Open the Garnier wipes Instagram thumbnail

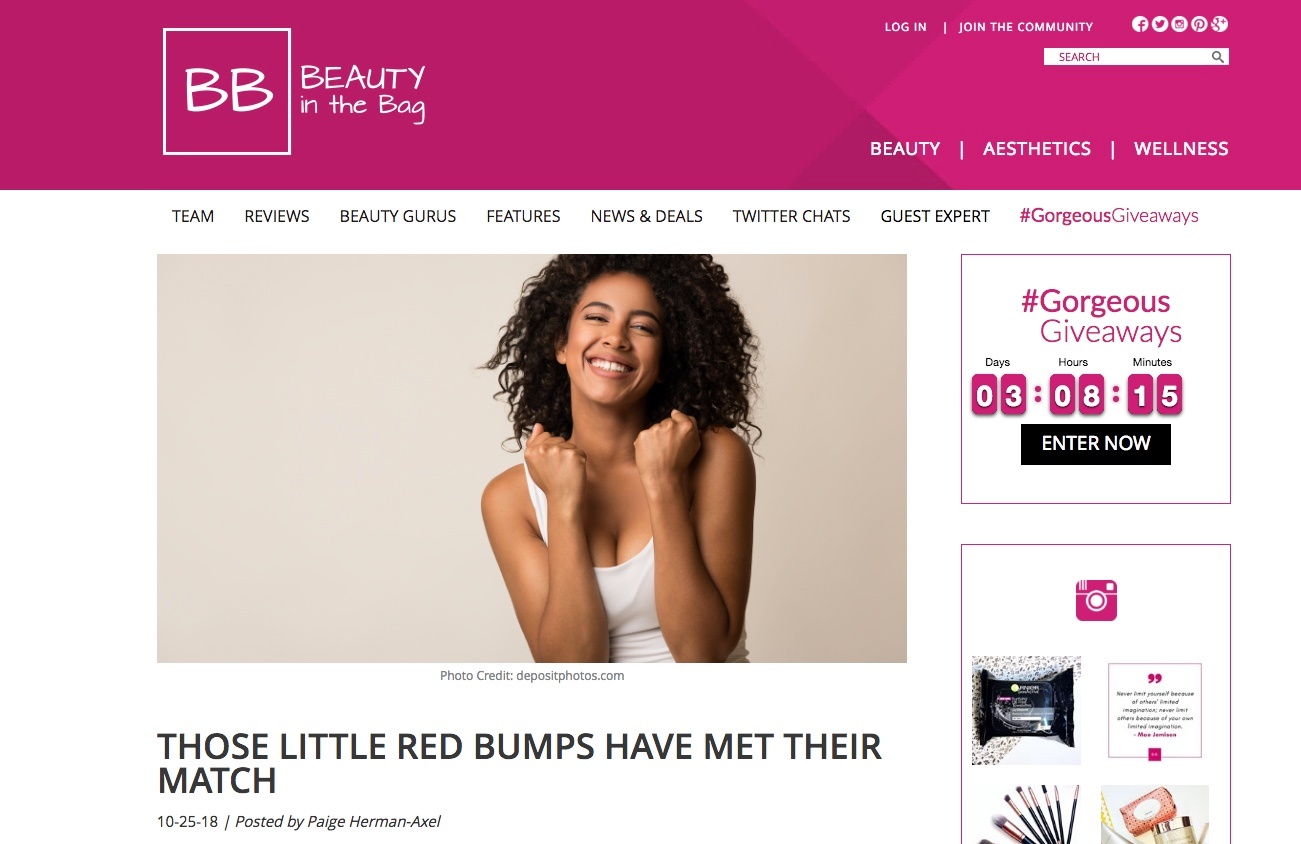pyautogui.click(x=1026, y=710)
